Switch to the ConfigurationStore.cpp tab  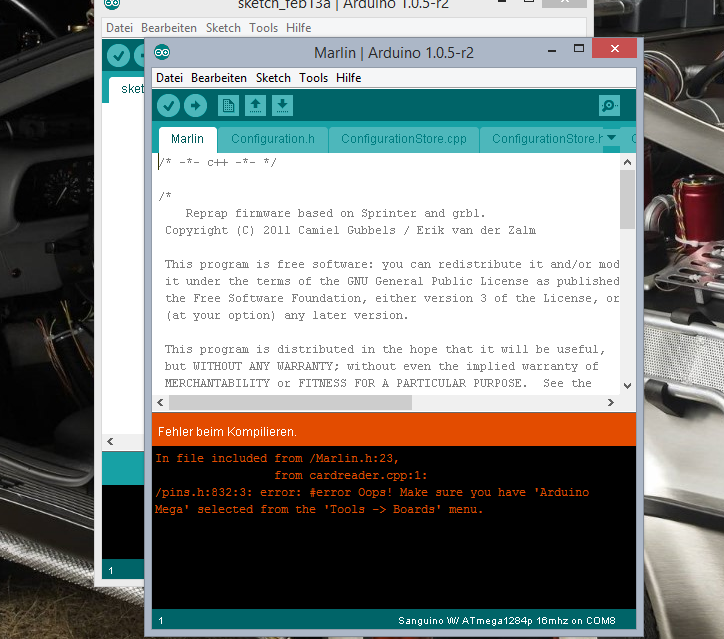(403, 139)
